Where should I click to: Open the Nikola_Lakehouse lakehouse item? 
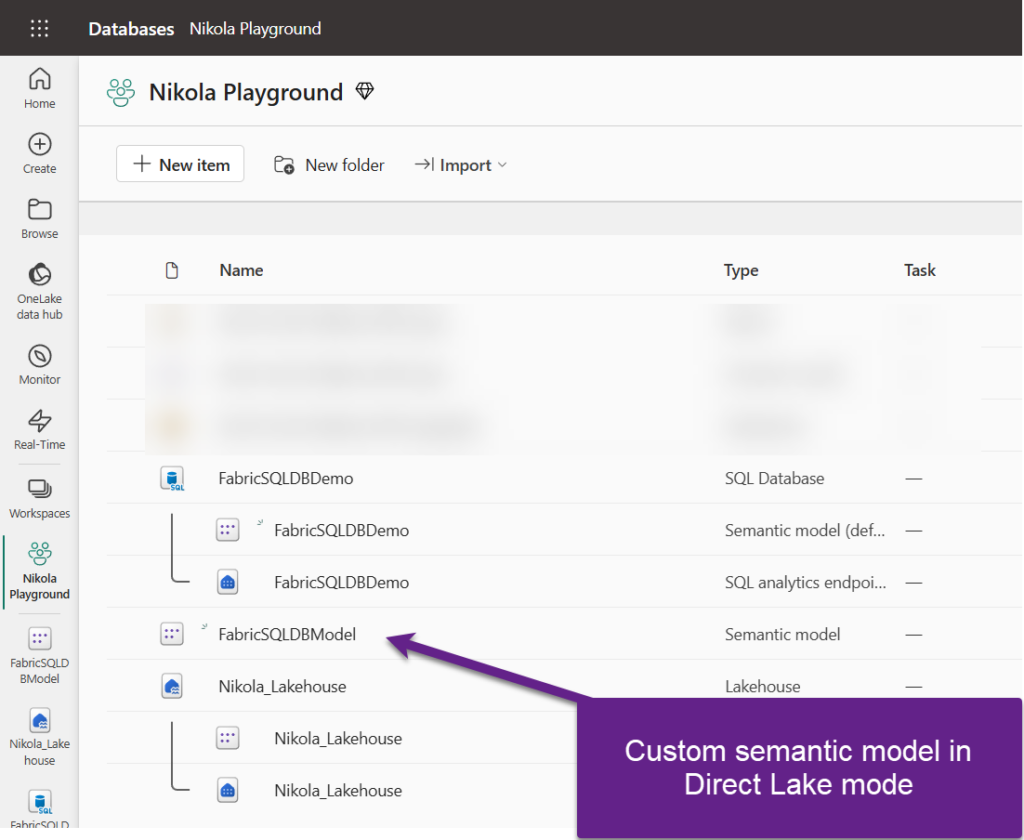282,686
